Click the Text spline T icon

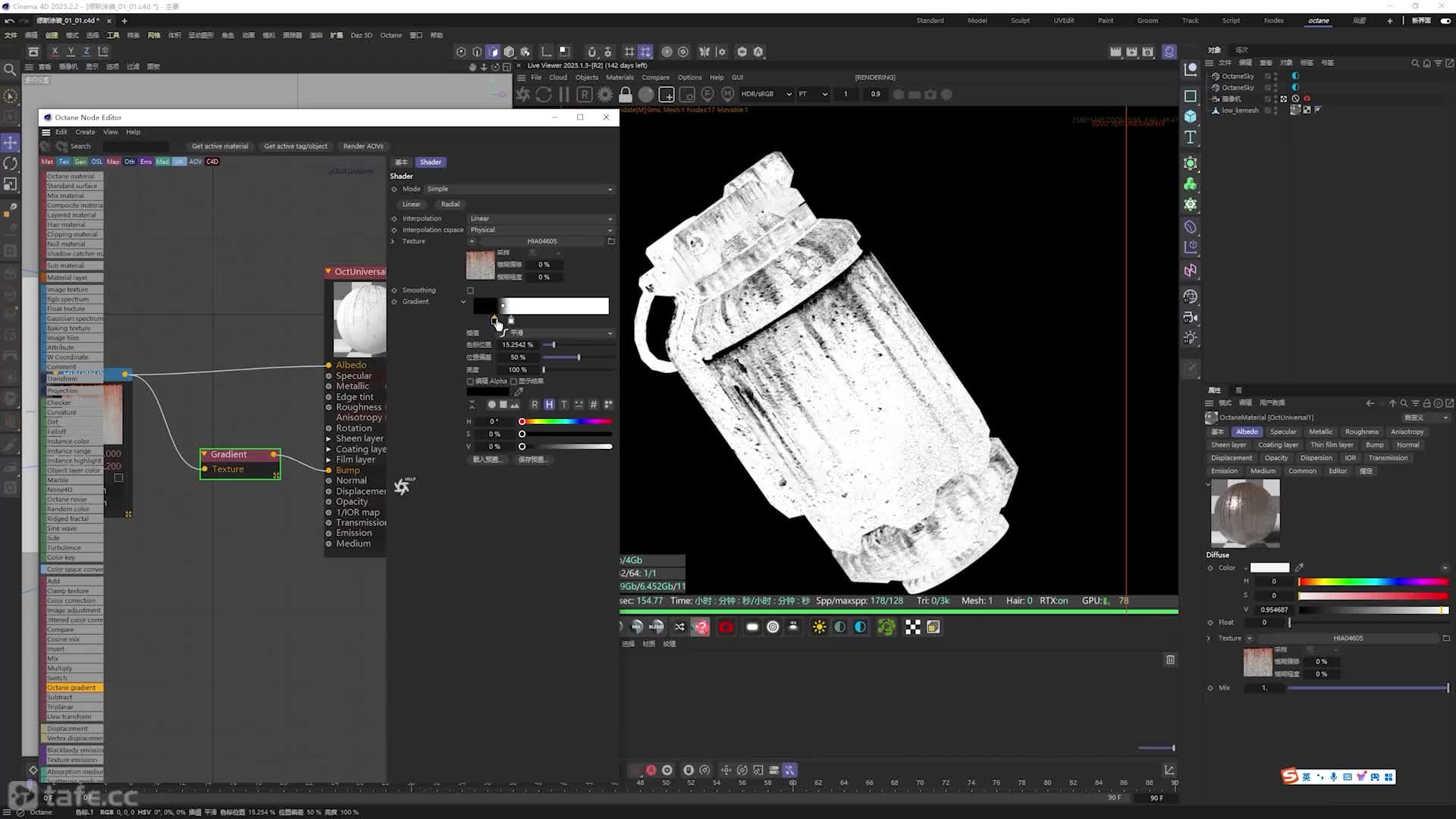click(x=1191, y=137)
